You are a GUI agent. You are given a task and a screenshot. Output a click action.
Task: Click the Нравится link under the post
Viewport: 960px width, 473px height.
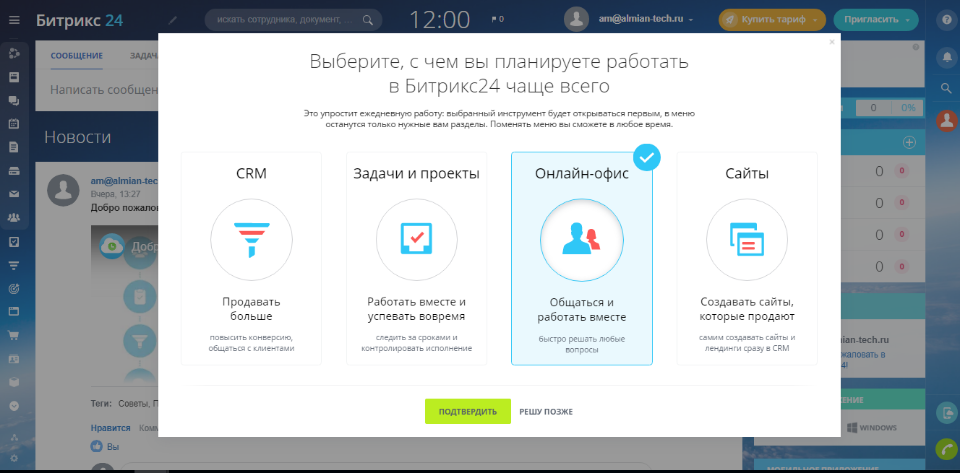tap(110, 428)
